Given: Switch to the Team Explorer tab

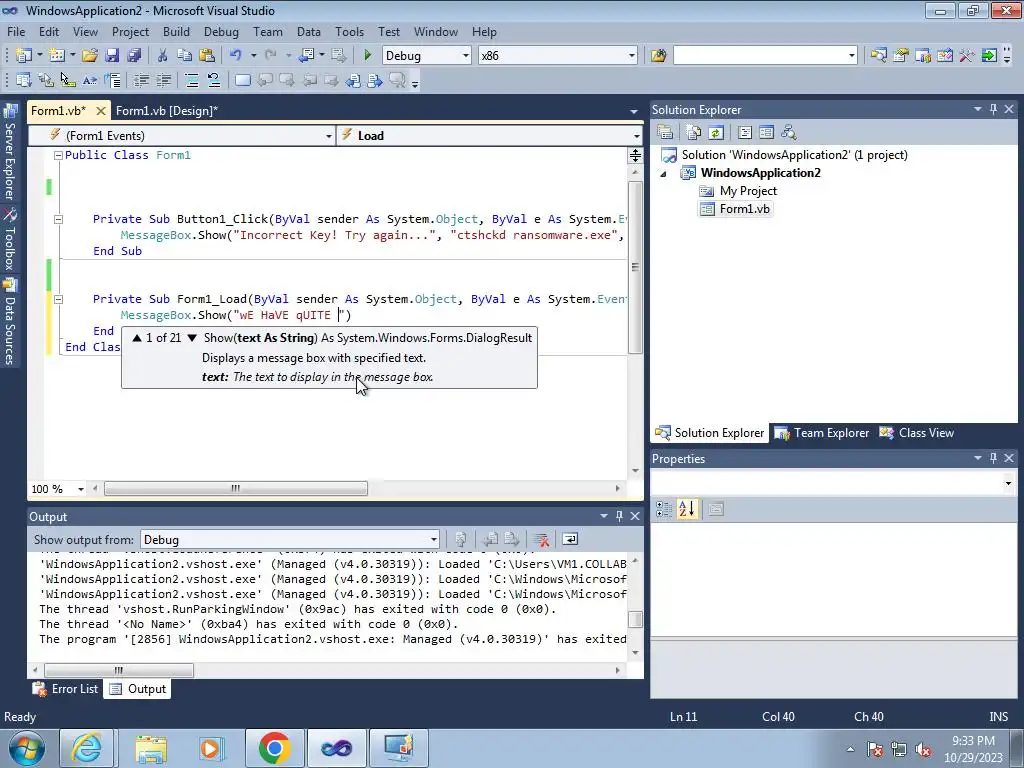Looking at the screenshot, I should click(x=822, y=433).
